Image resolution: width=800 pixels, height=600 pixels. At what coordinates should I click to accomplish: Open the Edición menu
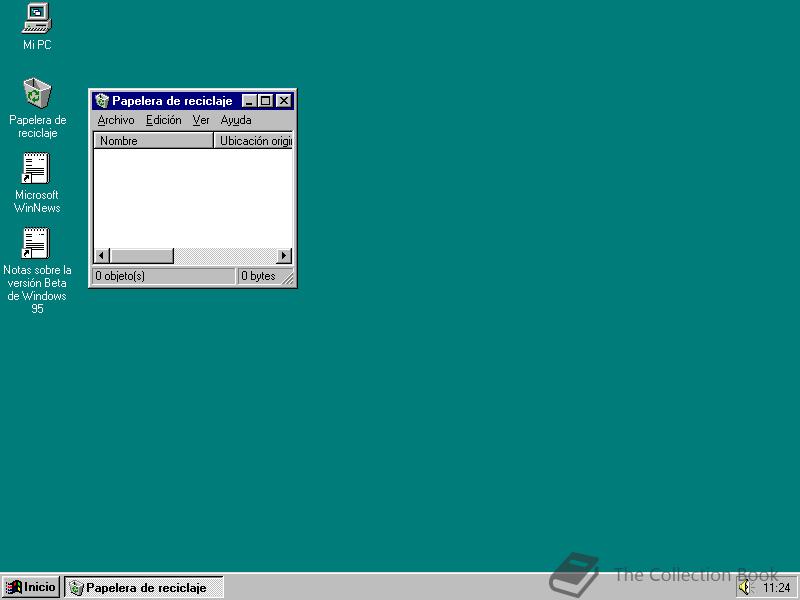[163, 120]
